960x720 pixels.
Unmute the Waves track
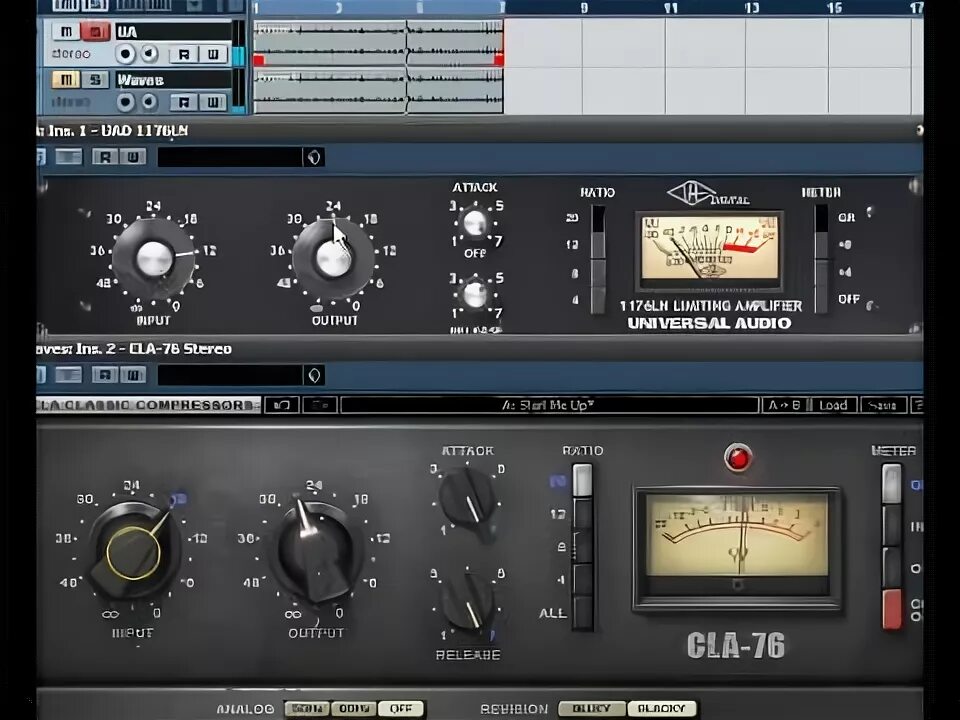(66, 80)
